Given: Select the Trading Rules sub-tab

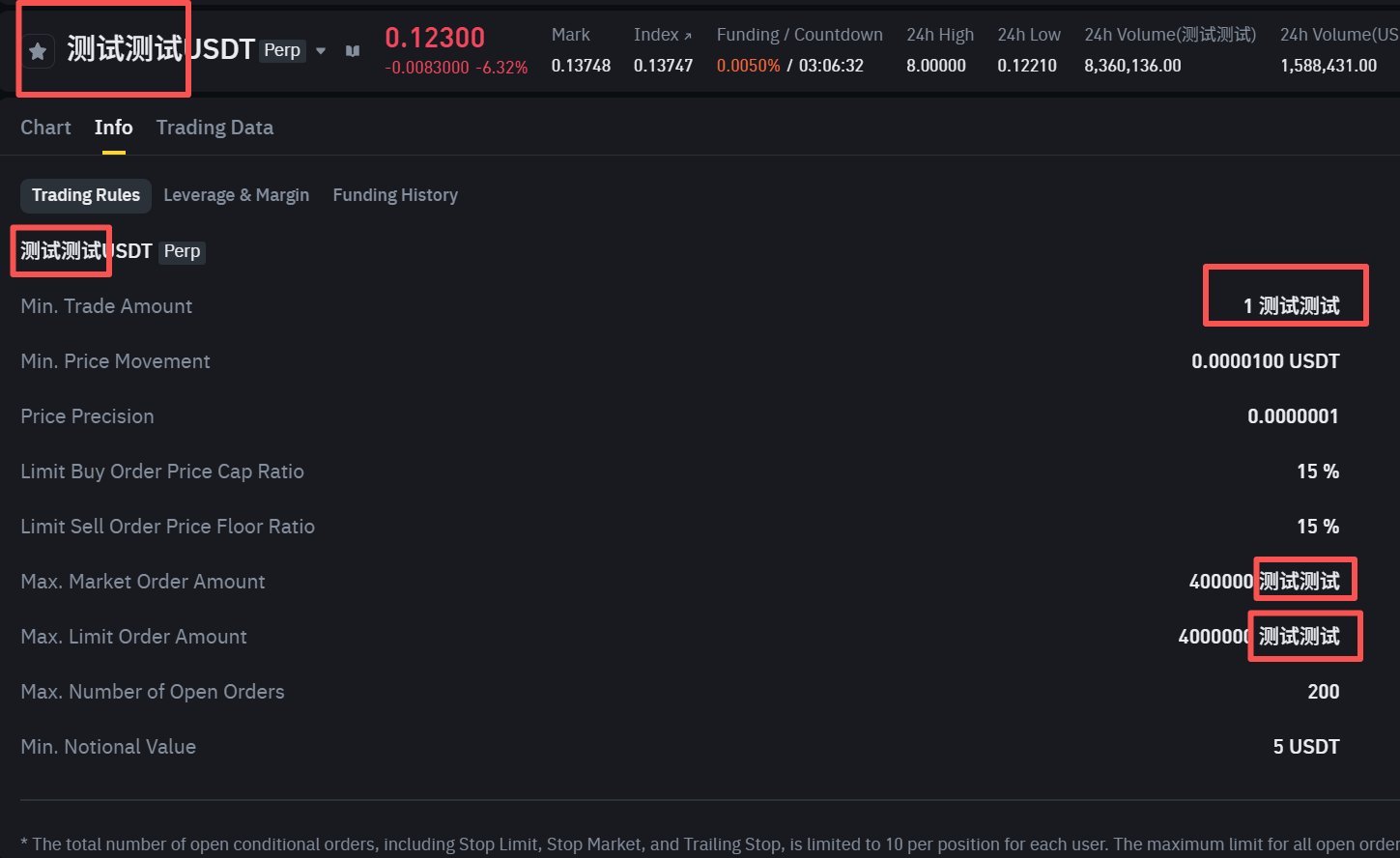Looking at the screenshot, I should coord(86,195).
